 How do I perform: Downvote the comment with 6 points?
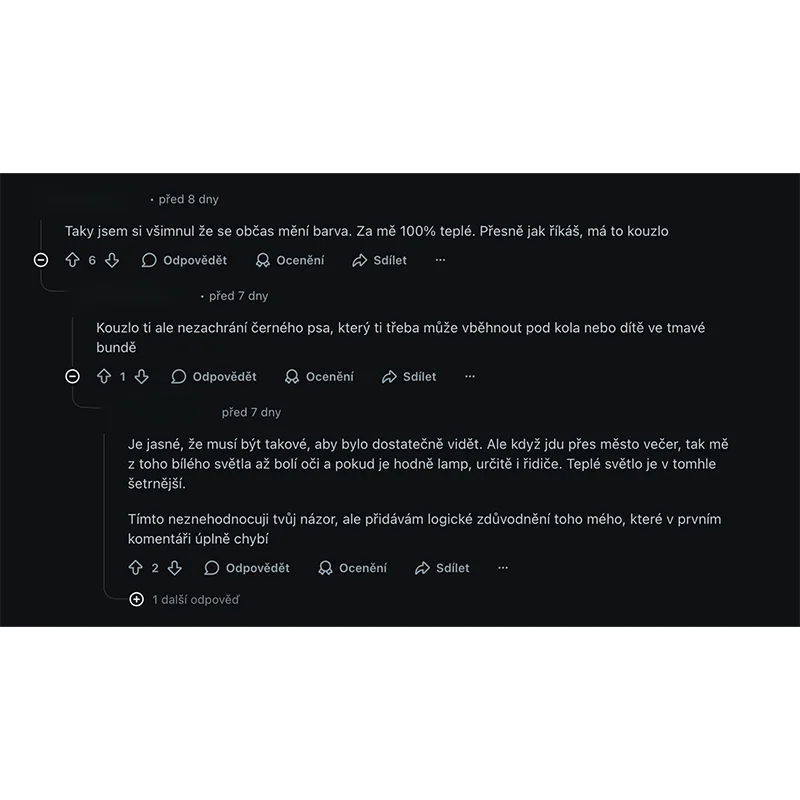[112, 260]
